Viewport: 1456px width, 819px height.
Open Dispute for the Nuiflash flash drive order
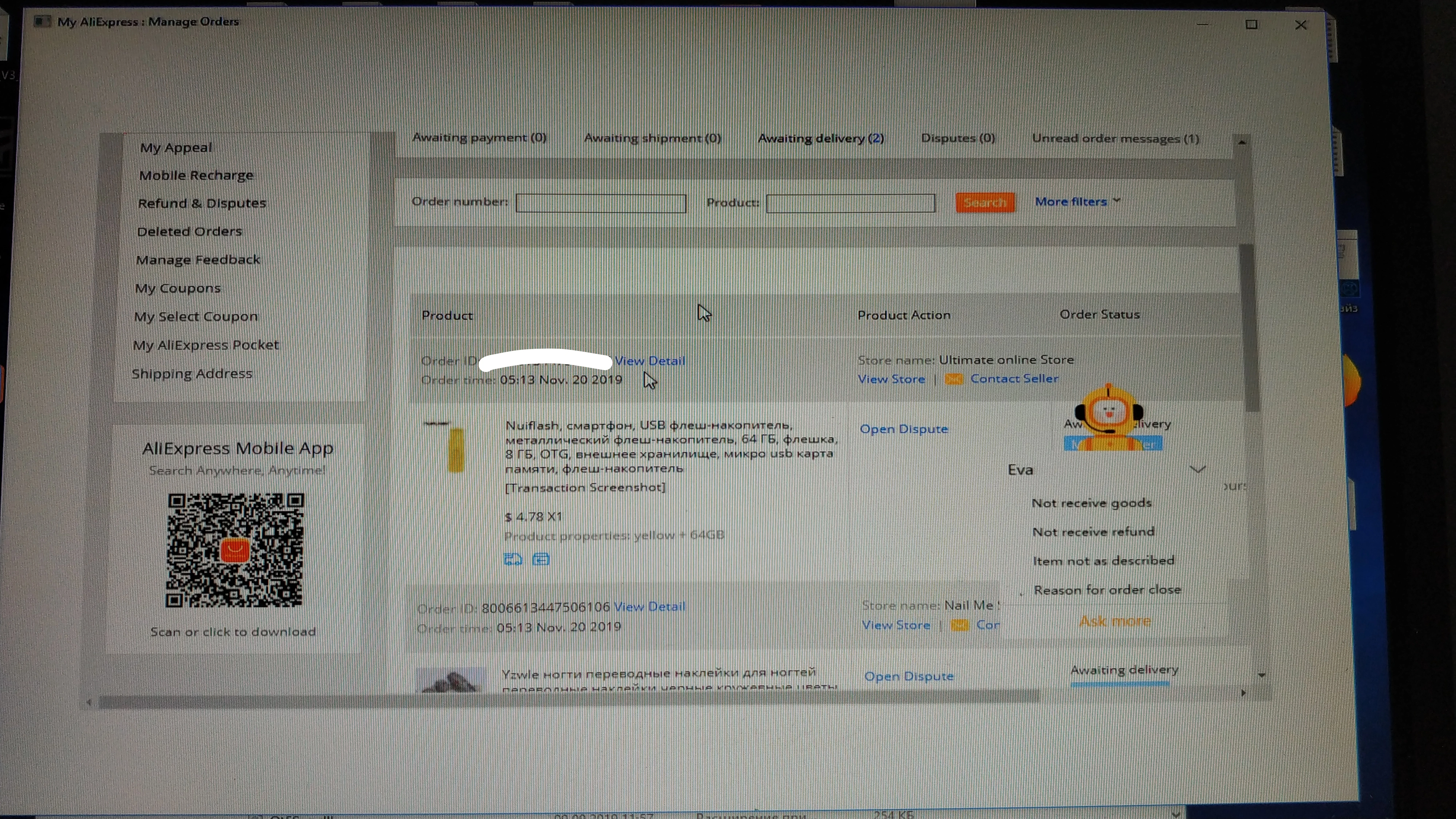point(904,429)
